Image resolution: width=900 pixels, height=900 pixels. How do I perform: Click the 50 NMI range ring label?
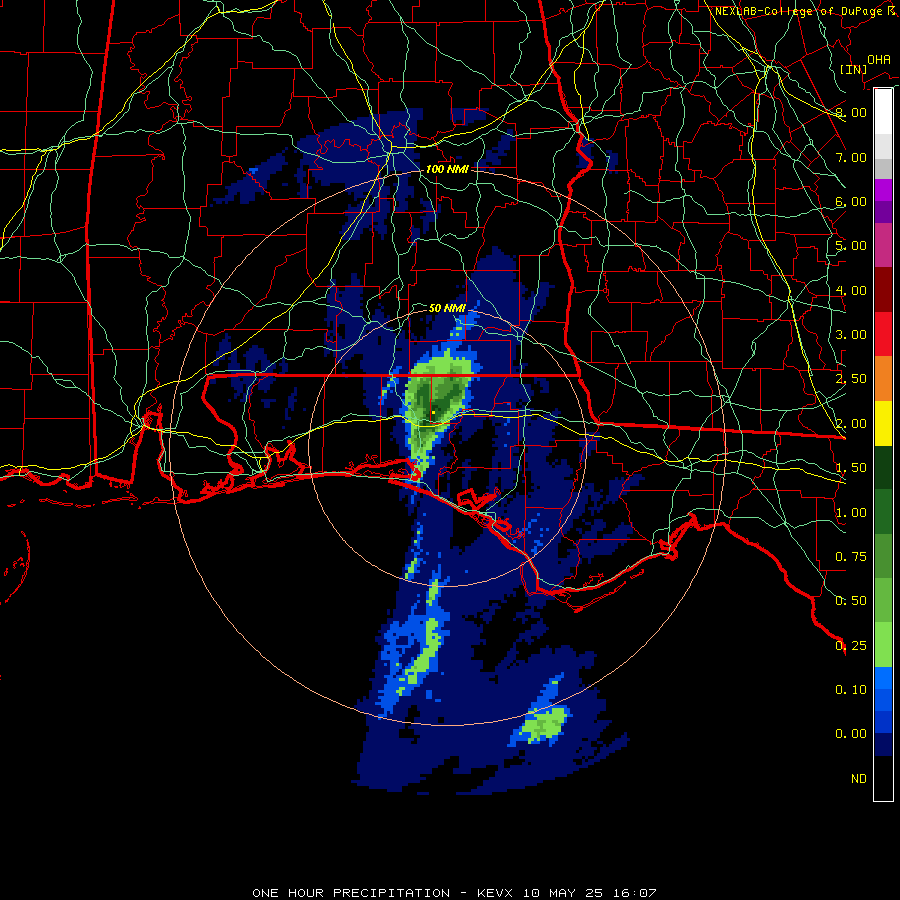pyautogui.click(x=447, y=308)
